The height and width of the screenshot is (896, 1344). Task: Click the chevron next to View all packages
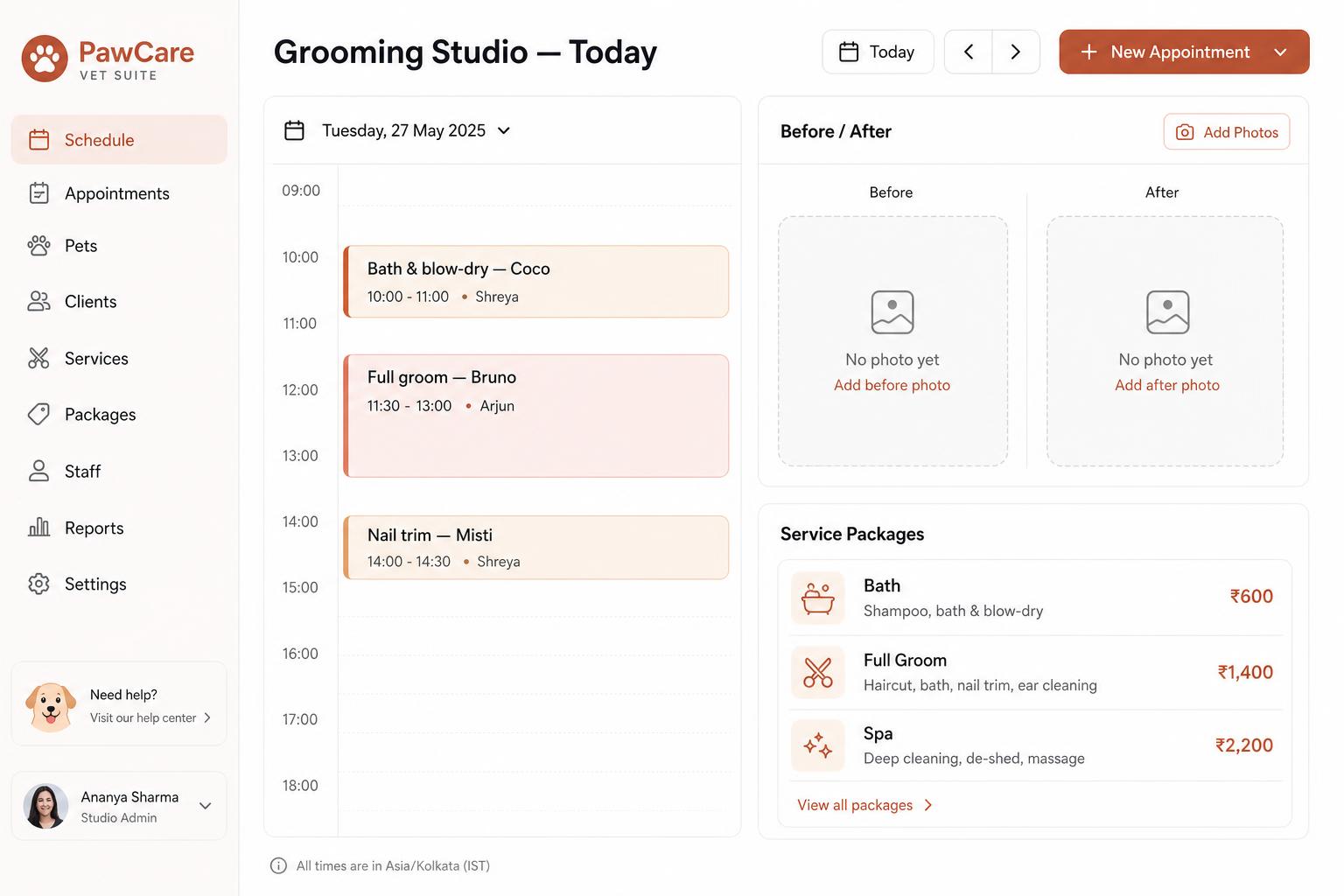coord(928,805)
